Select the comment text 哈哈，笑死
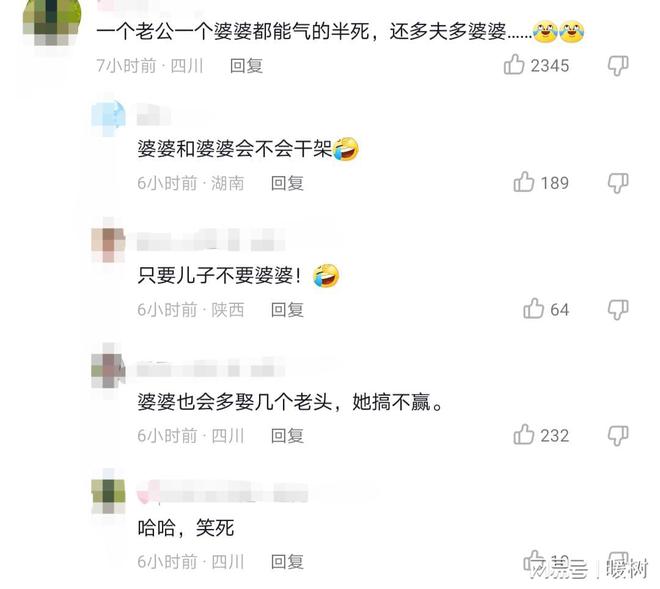This screenshot has height=589, width=660. tap(186, 528)
